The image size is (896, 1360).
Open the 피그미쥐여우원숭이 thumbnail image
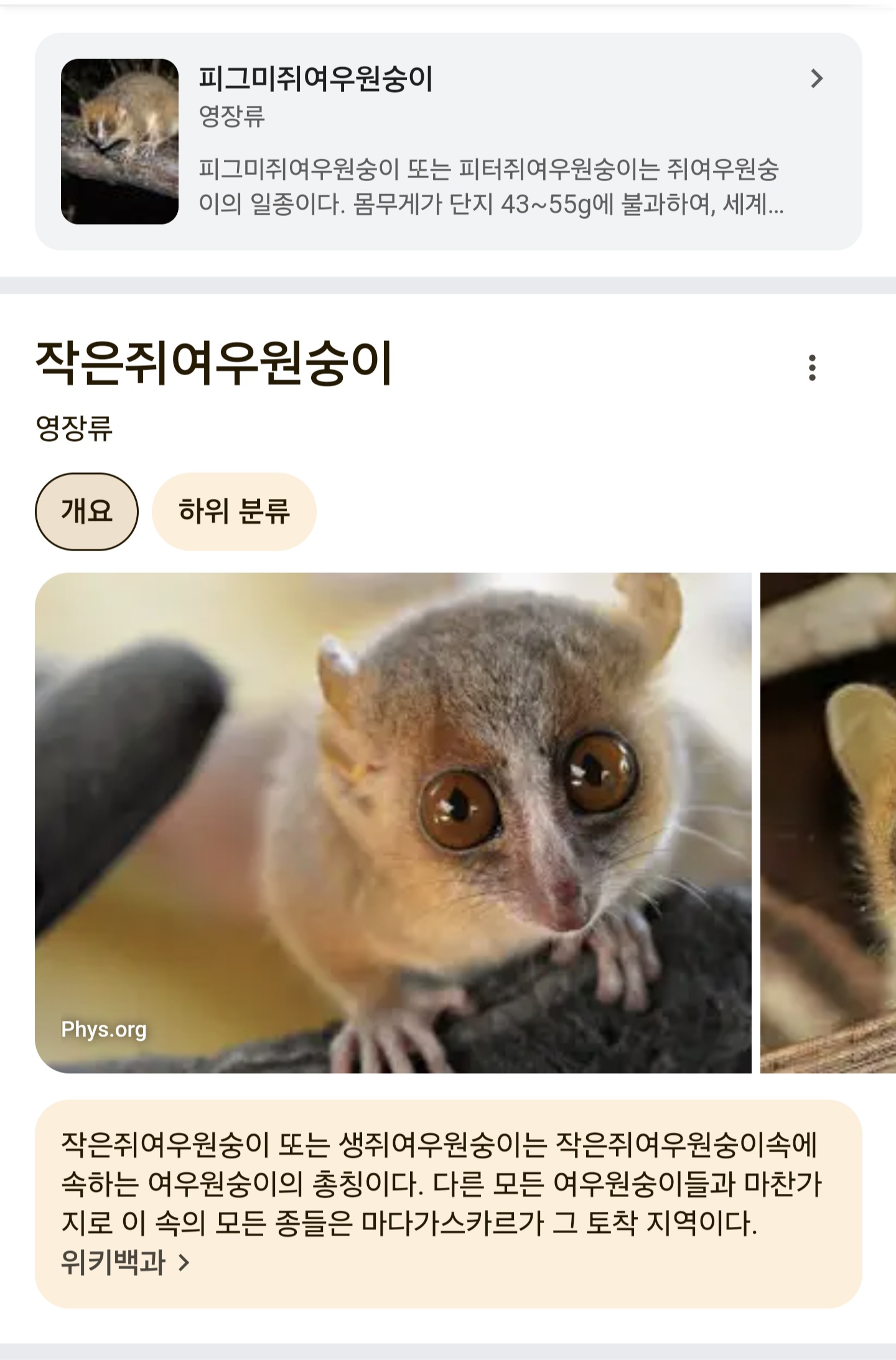pos(119,141)
